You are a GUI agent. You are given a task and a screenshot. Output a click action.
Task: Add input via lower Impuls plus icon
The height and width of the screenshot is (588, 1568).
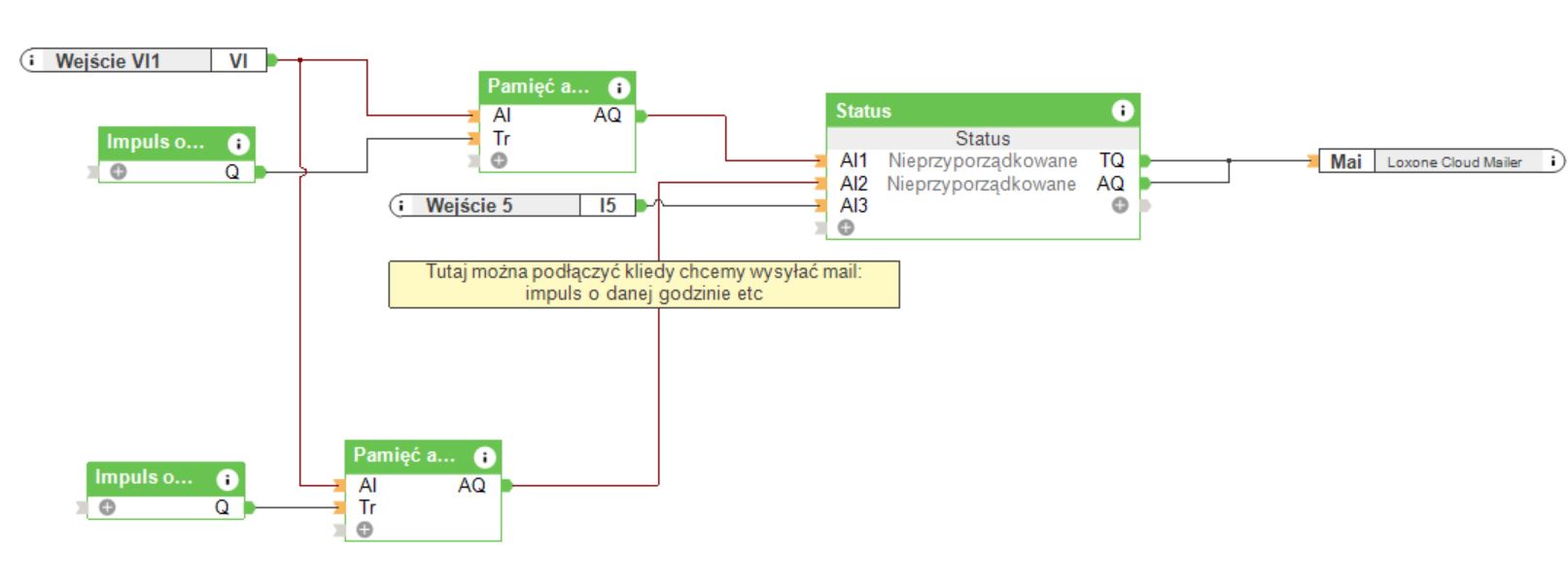coord(107,507)
